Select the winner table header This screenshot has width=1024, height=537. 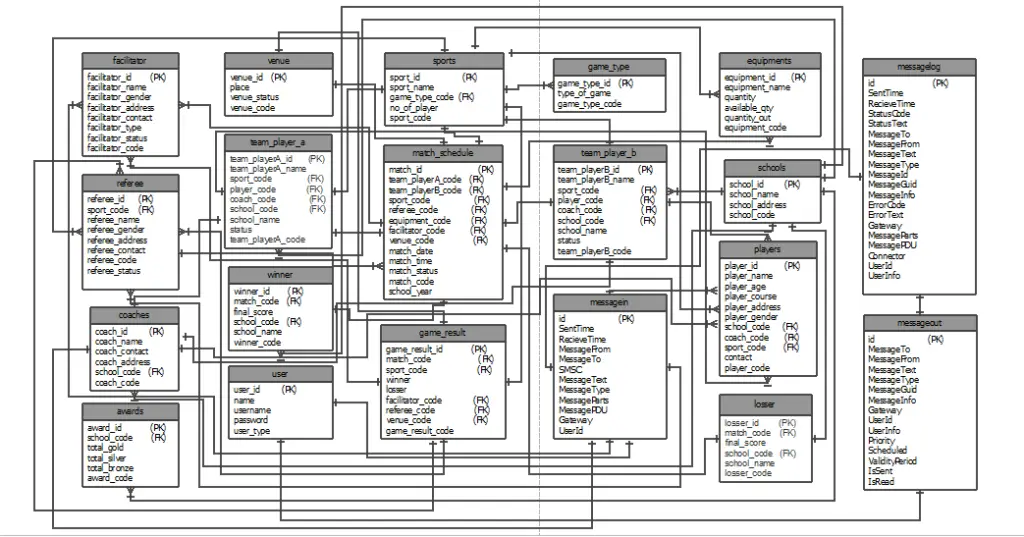click(x=280, y=274)
